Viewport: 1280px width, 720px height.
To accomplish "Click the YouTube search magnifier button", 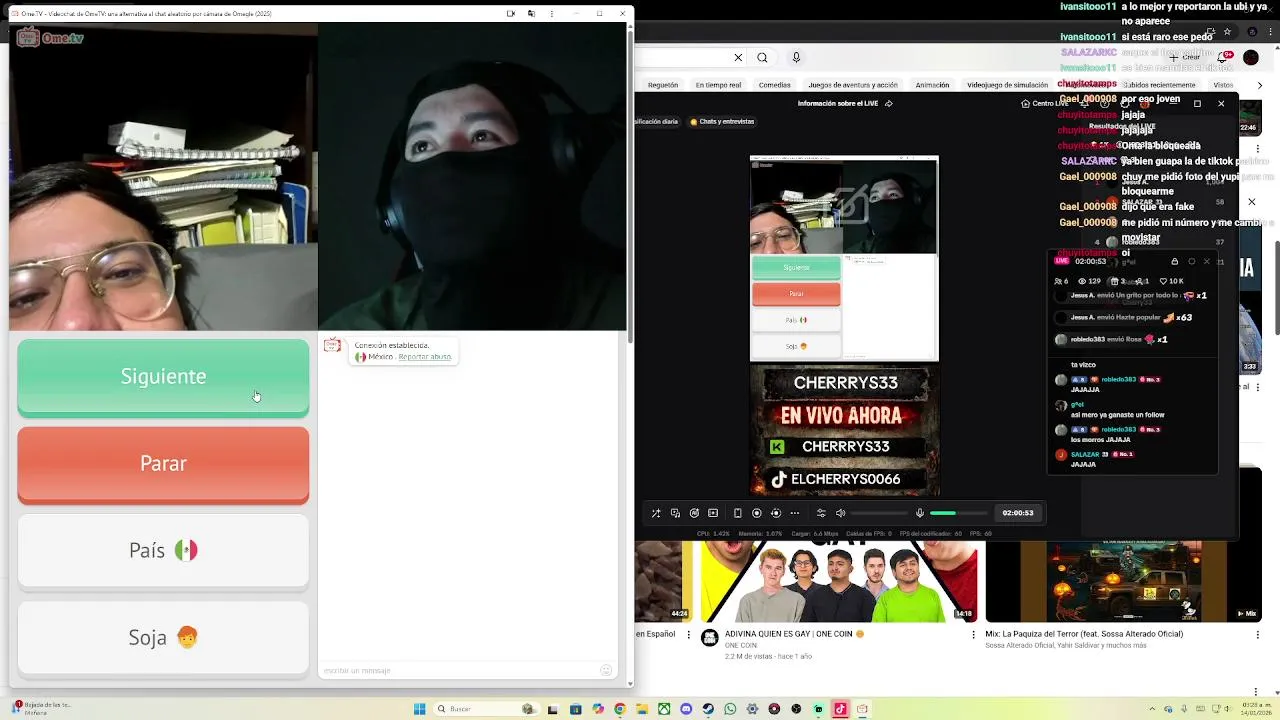I will (762, 57).
